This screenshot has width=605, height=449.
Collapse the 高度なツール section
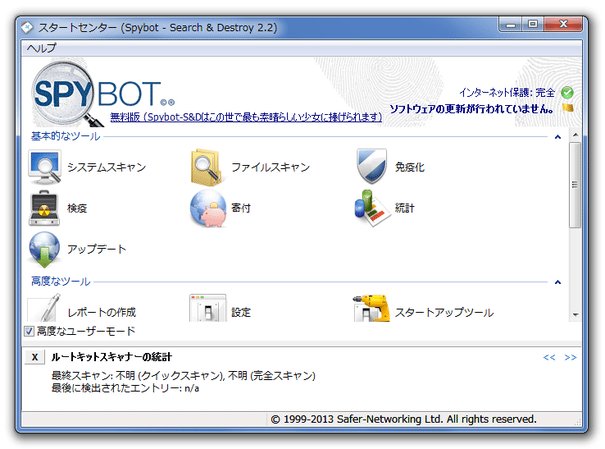(x=558, y=282)
